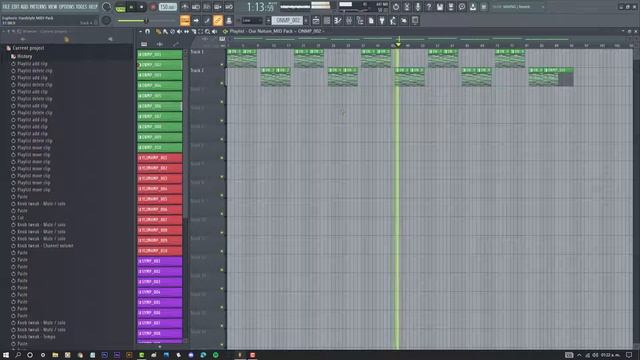The height and width of the screenshot is (360, 640).
Task: Select green ONMP_003 pattern in picker
Action: (160, 75)
